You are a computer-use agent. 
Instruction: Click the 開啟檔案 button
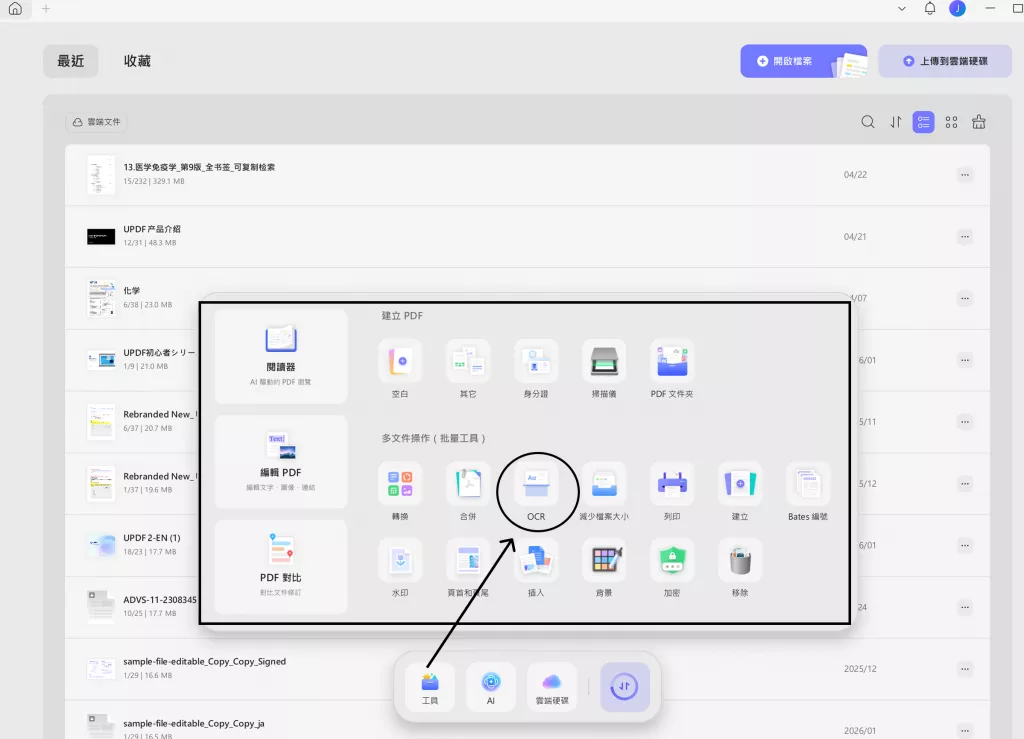pyautogui.click(x=803, y=61)
